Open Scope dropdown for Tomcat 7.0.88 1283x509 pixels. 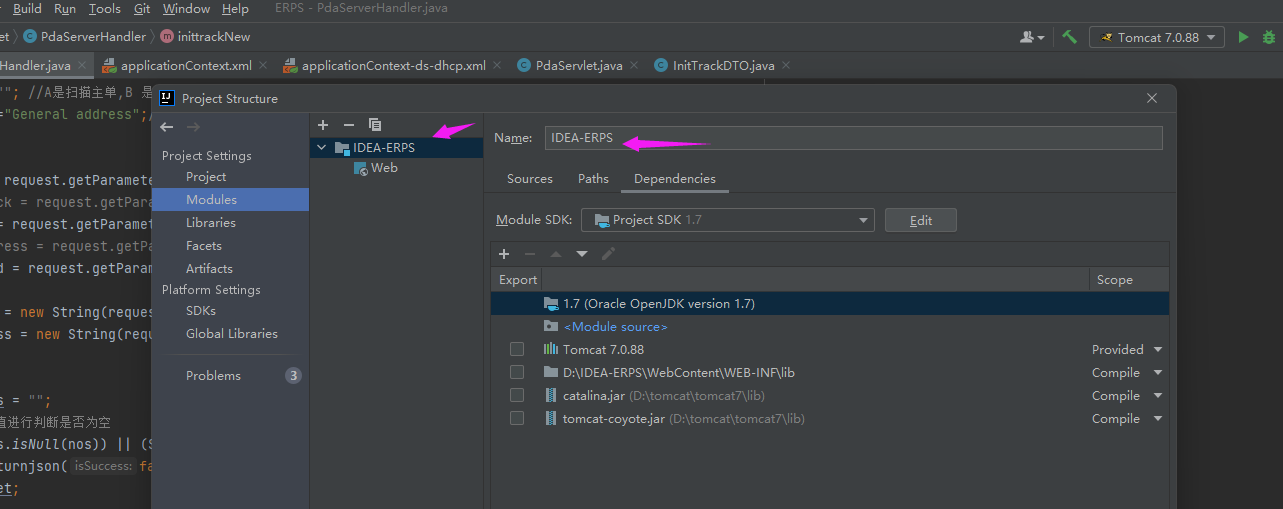1158,350
